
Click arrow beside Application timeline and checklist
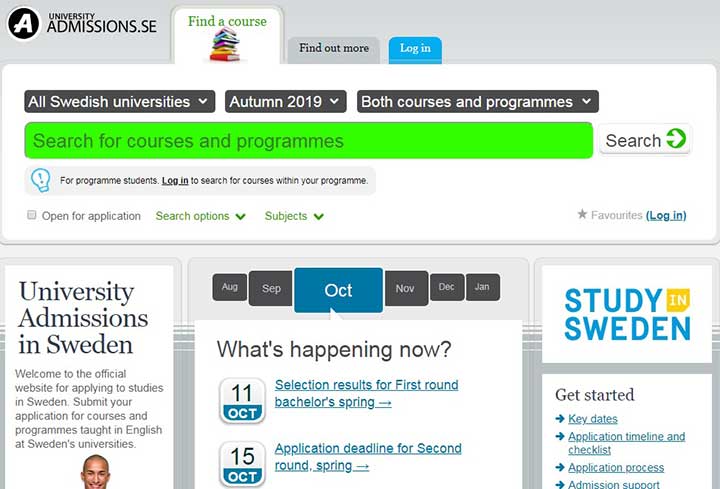tap(560, 436)
